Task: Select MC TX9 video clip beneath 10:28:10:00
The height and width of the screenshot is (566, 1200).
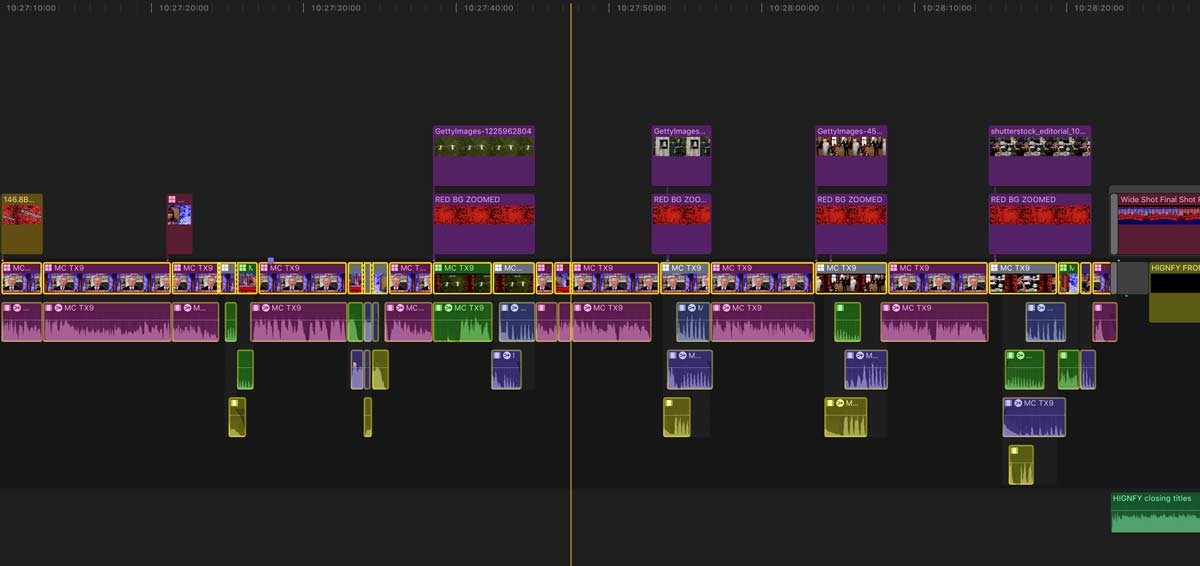Action: point(937,278)
